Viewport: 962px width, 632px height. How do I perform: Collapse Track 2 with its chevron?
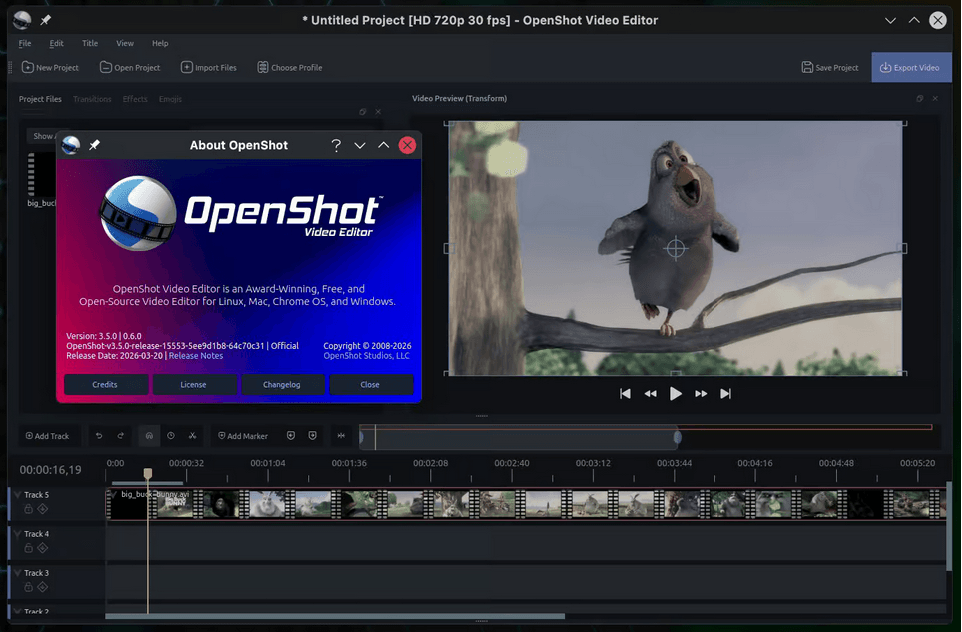click(x=17, y=611)
